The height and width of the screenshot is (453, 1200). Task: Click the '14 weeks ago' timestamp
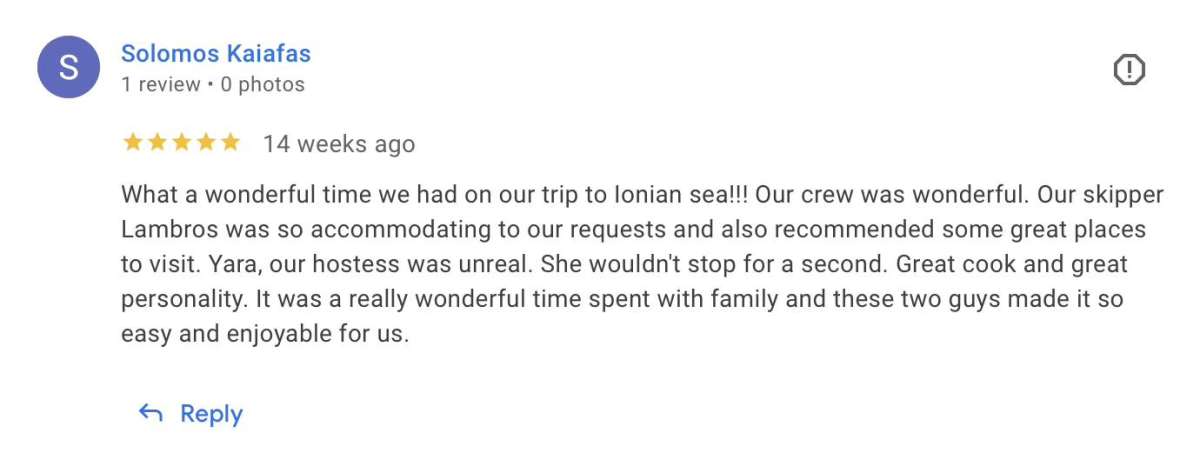[x=338, y=144]
